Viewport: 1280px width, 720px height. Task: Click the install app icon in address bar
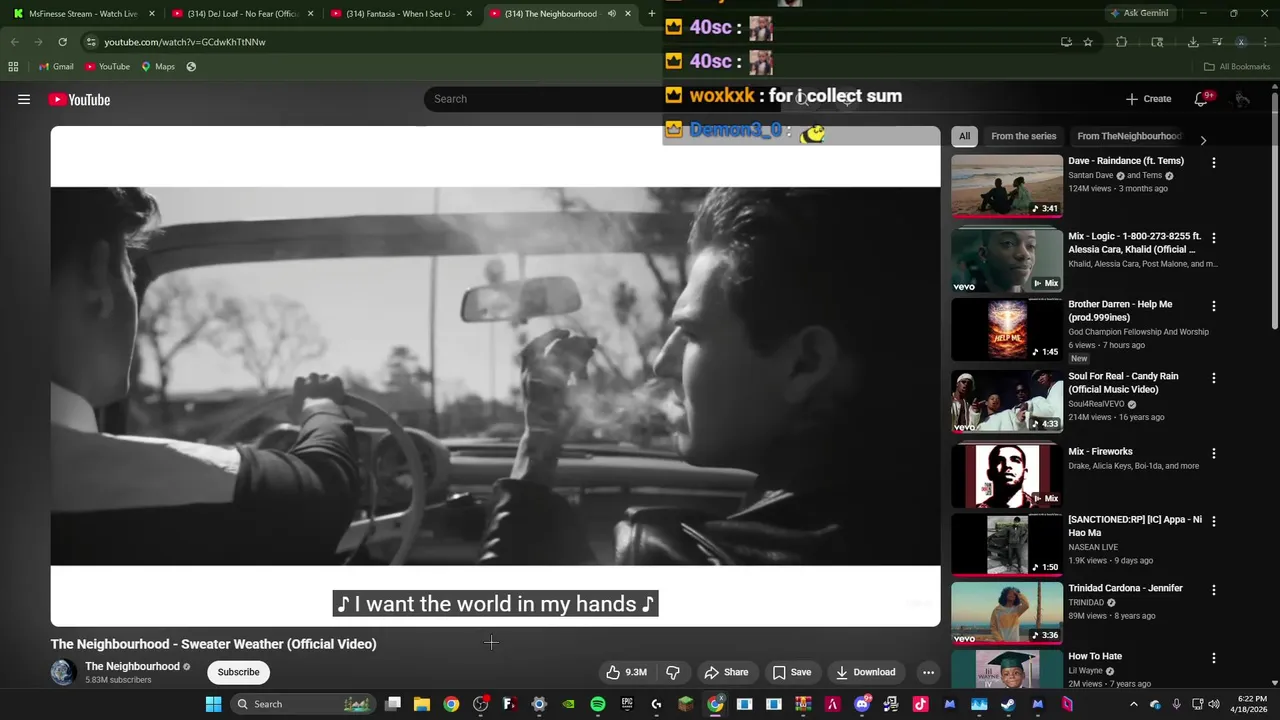coord(1066,42)
